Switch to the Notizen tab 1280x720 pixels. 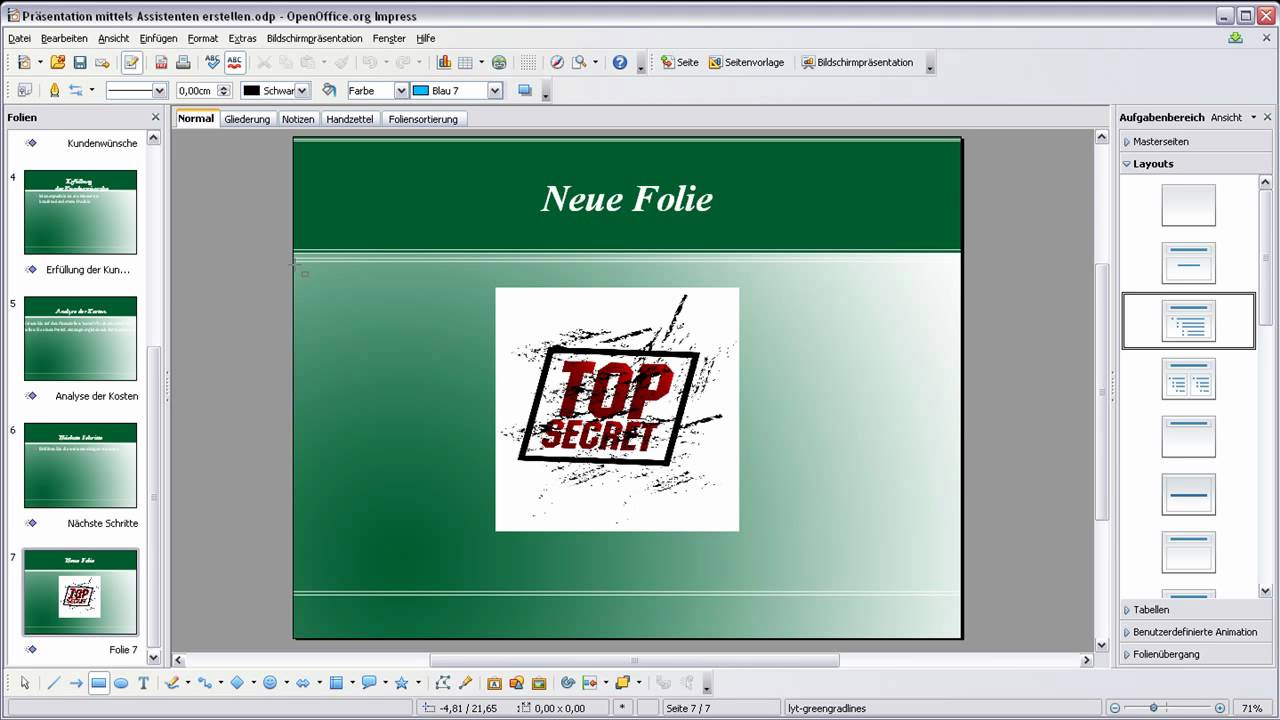[x=298, y=119]
